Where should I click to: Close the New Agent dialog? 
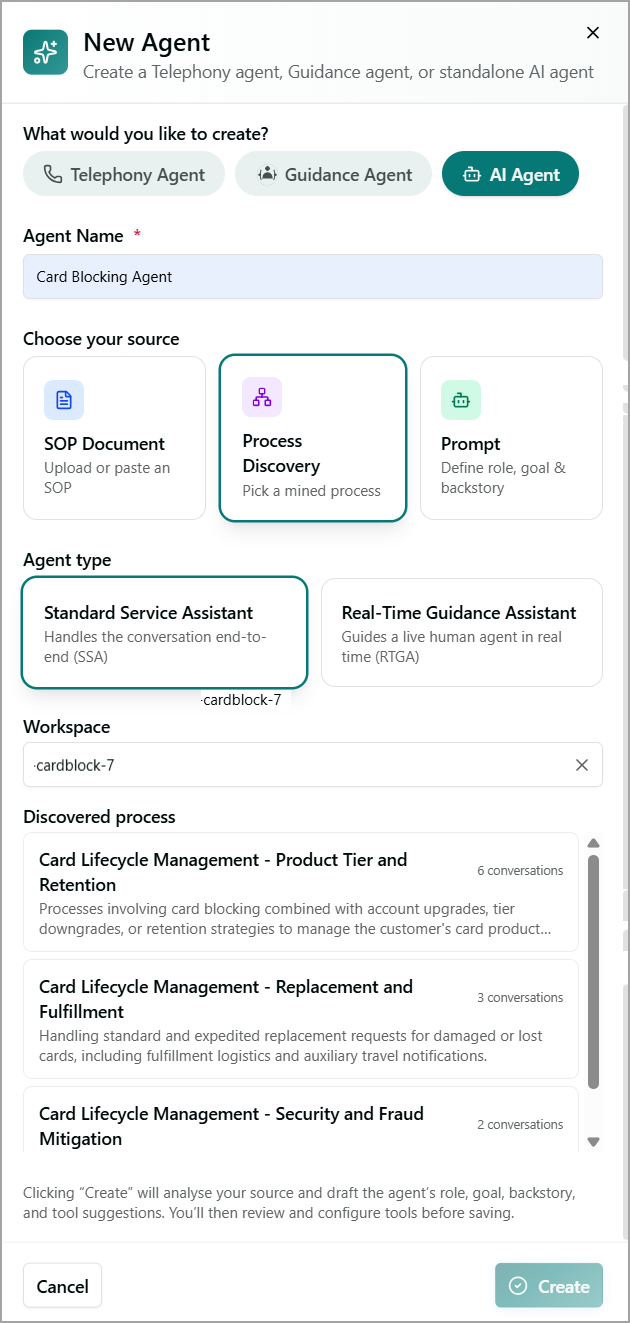[x=593, y=33]
